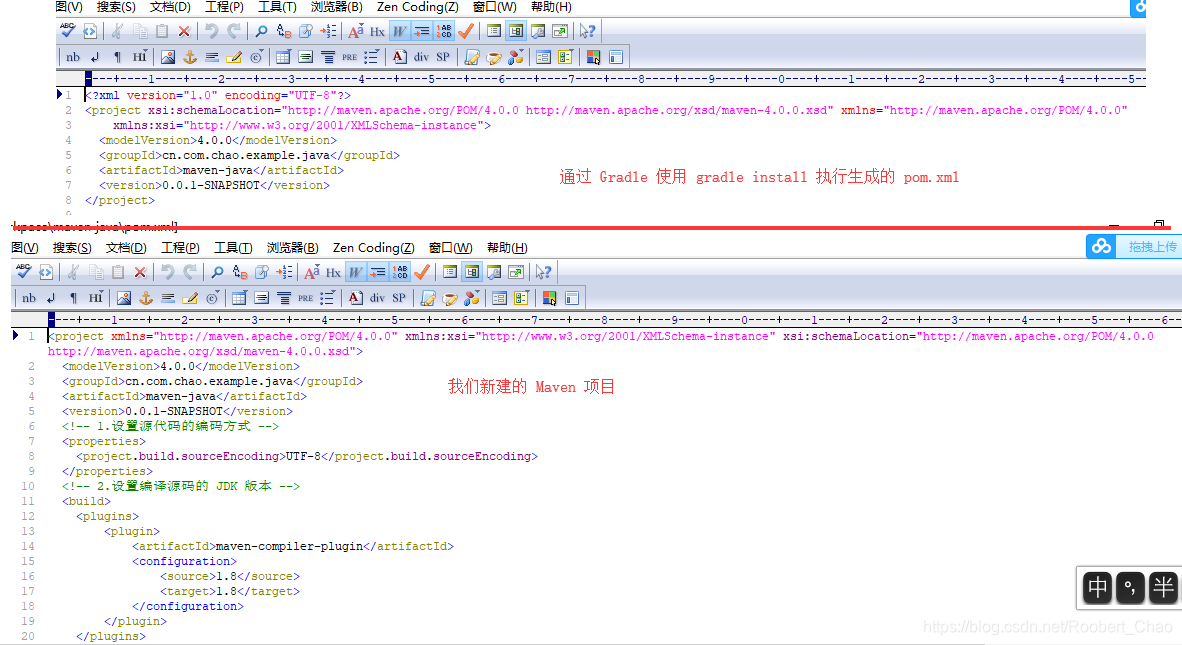Click the 拖拽上传 upload button
The height and width of the screenshot is (645, 1182).
tap(1133, 246)
